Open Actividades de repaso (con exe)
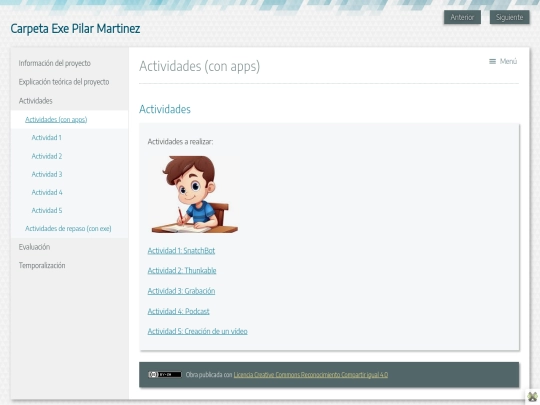This screenshot has height=405, width=540. (x=68, y=229)
